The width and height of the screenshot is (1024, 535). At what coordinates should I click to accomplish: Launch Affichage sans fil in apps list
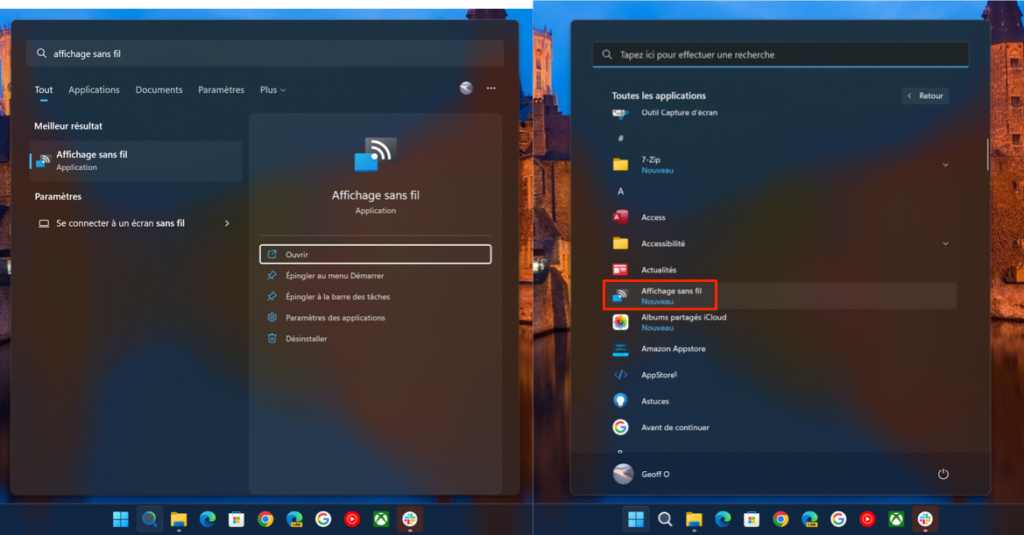tap(780, 296)
